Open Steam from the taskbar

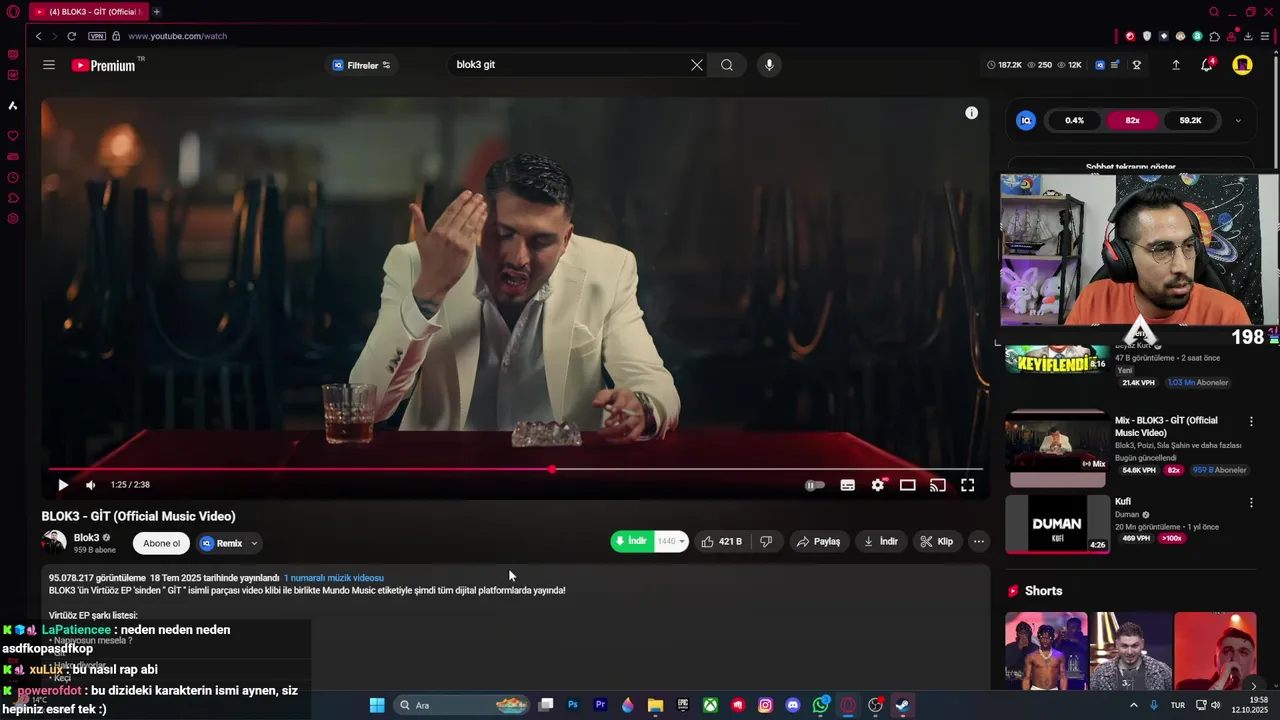(902, 705)
